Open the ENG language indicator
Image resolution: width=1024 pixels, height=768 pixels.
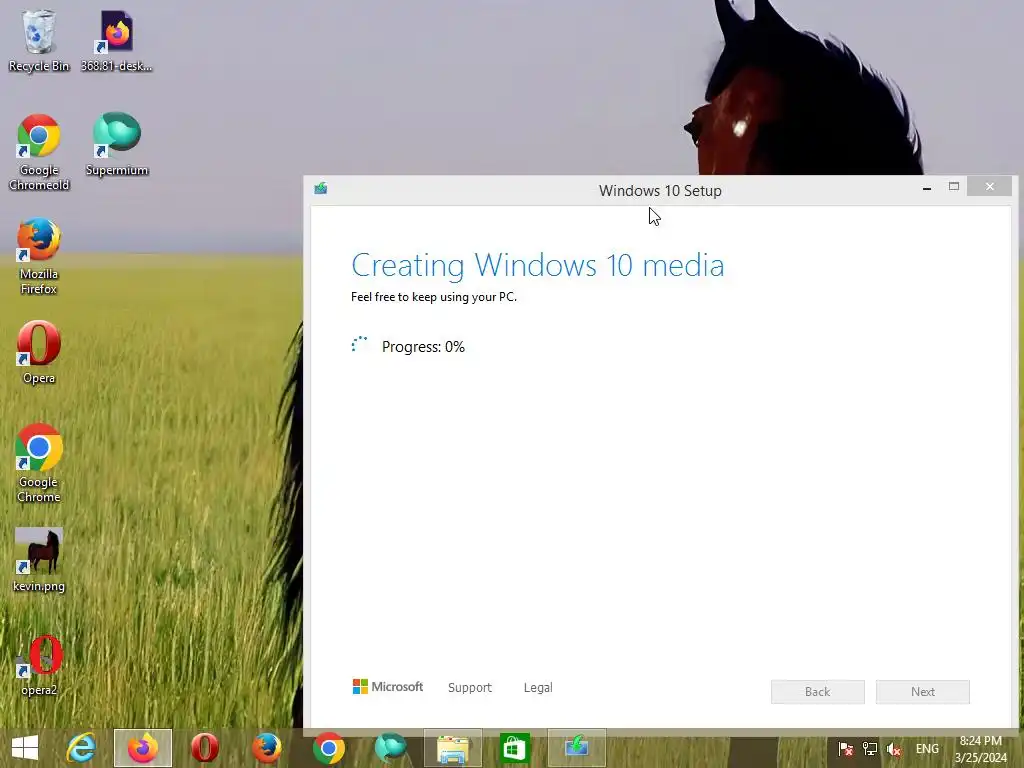[x=927, y=749]
